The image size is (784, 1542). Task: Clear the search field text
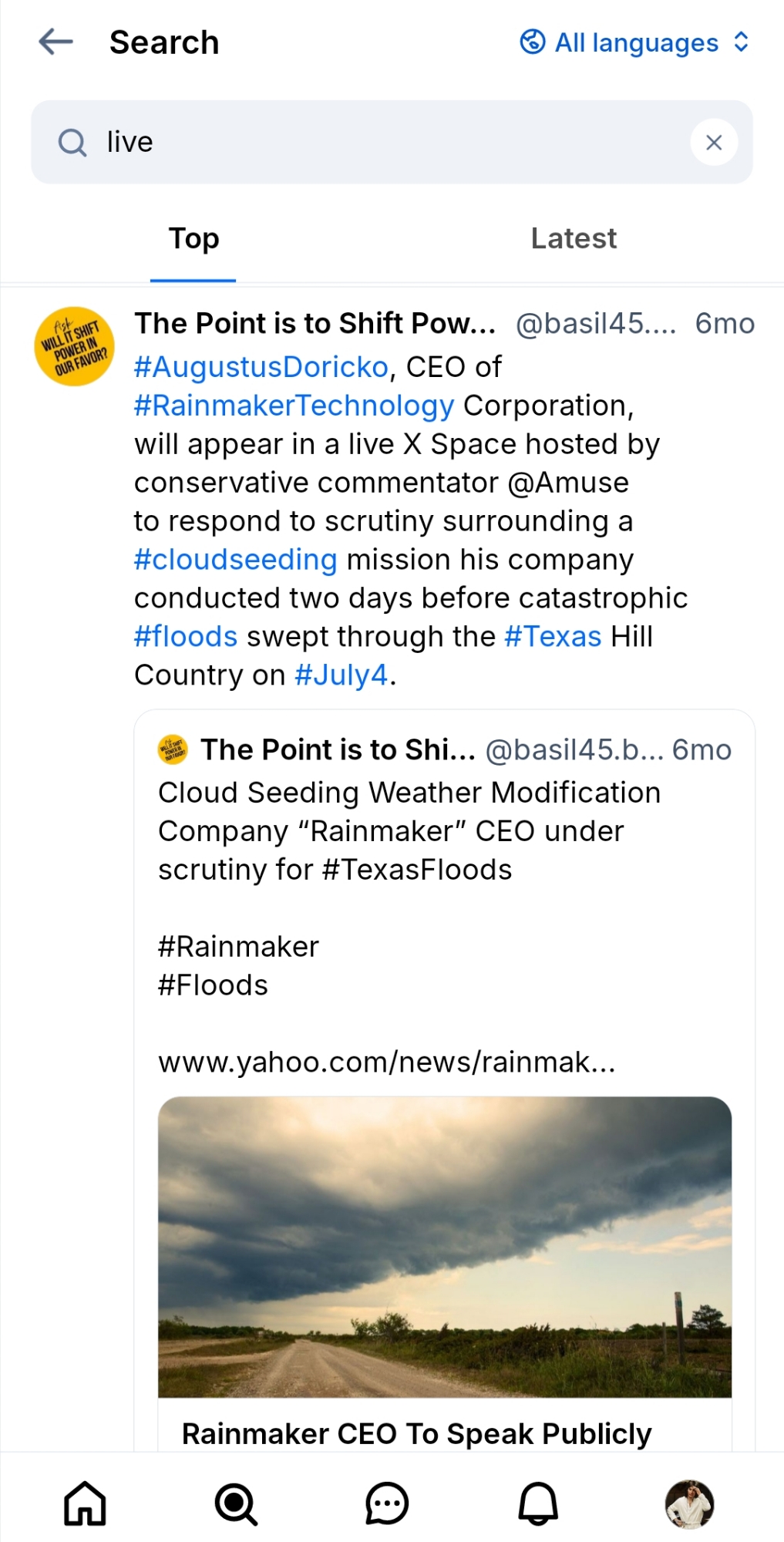[x=713, y=142]
